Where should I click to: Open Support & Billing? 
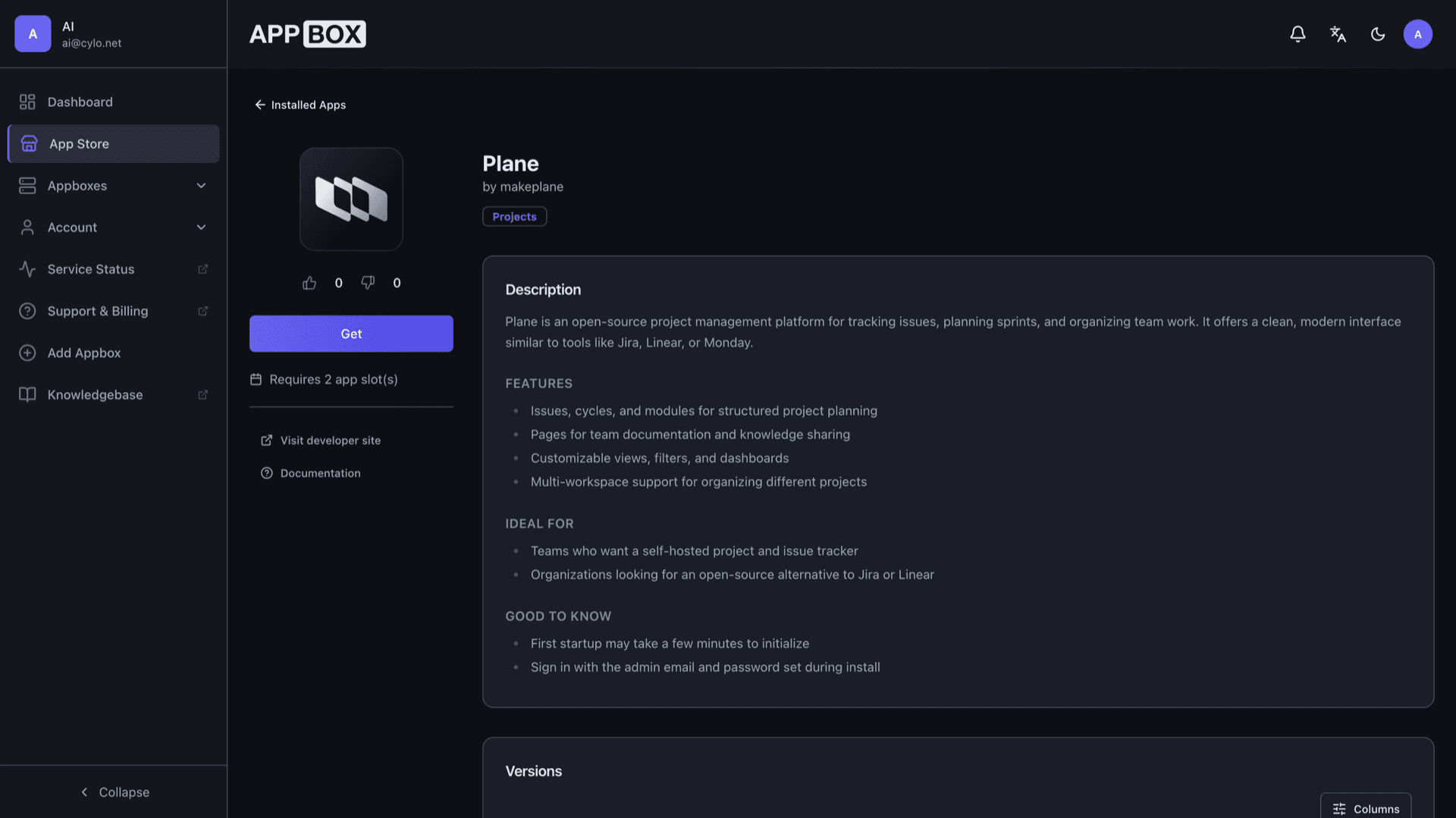(x=113, y=311)
